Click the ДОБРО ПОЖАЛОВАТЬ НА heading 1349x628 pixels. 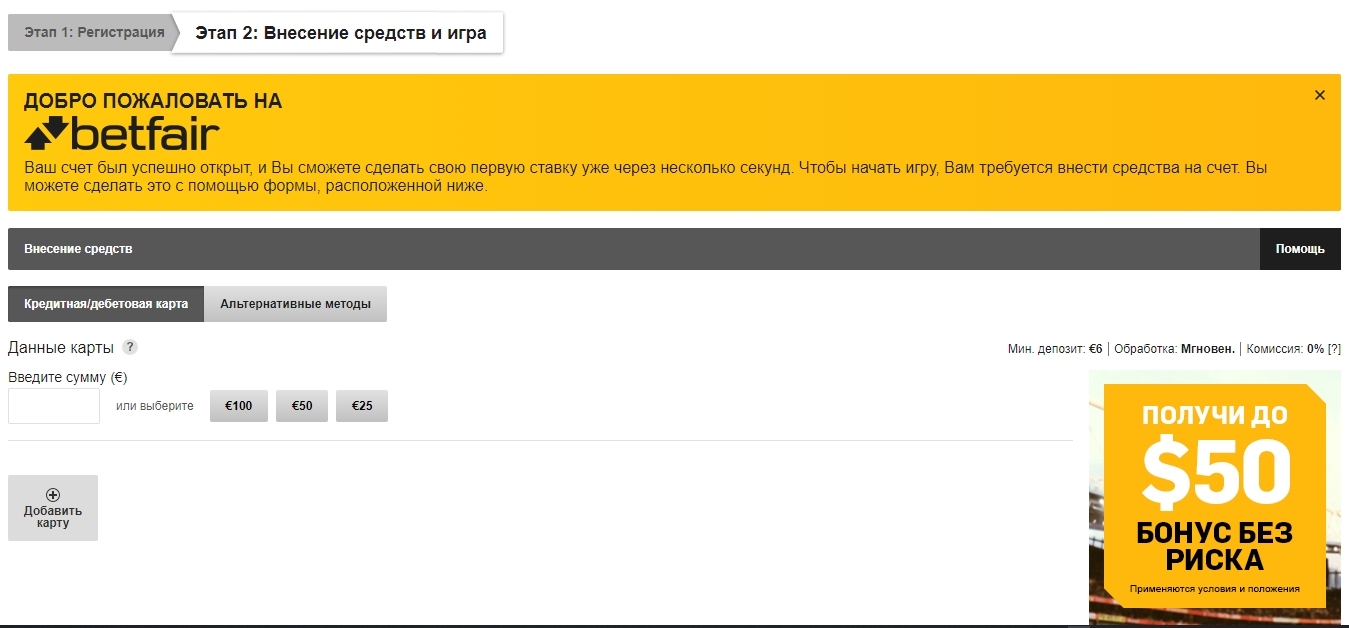(x=153, y=101)
